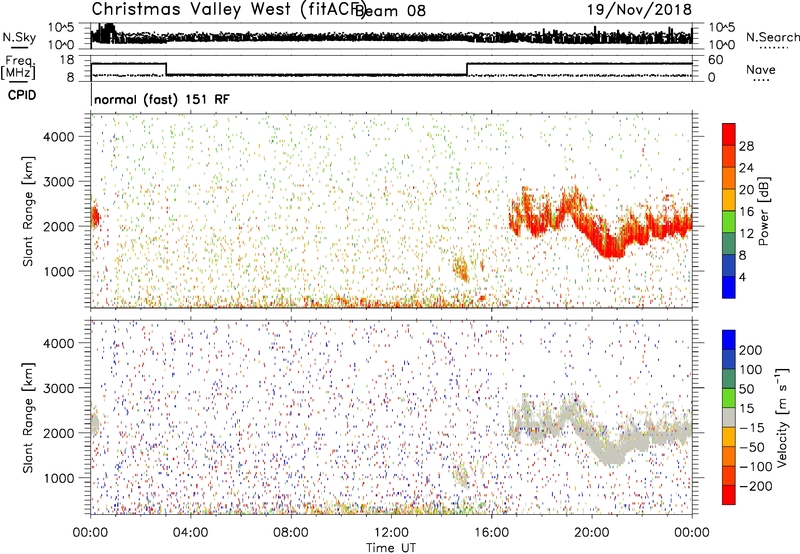Click the 'Nave' legend label

click(x=761, y=69)
